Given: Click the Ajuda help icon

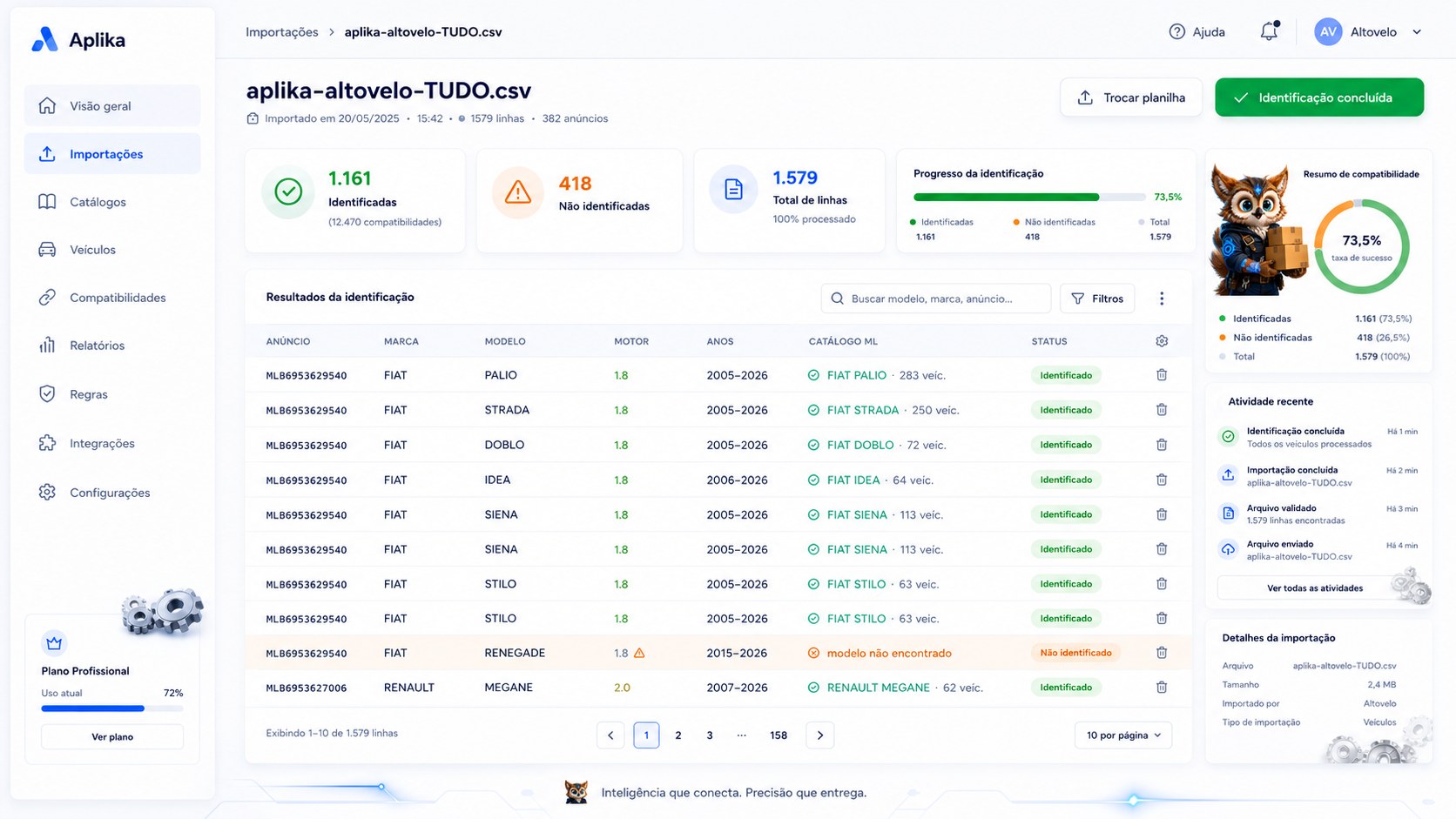Looking at the screenshot, I should pyautogui.click(x=1176, y=32).
